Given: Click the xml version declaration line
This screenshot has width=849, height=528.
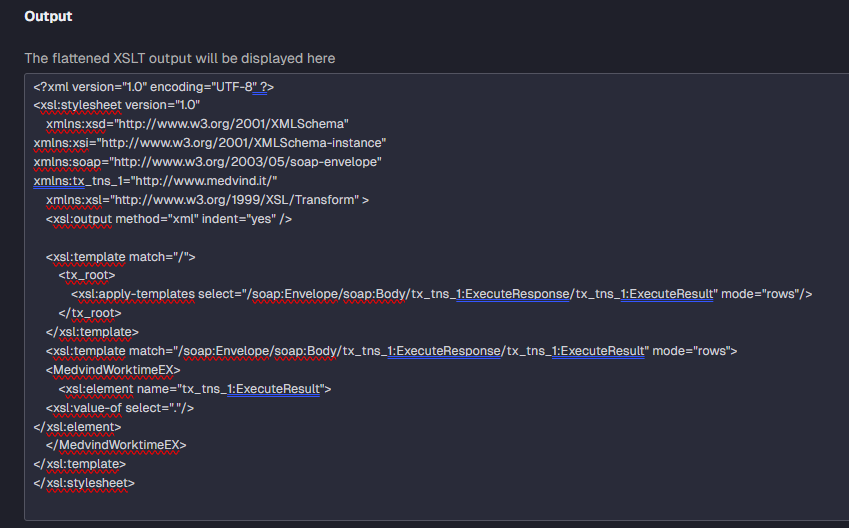Looking at the screenshot, I should coord(154,87).
